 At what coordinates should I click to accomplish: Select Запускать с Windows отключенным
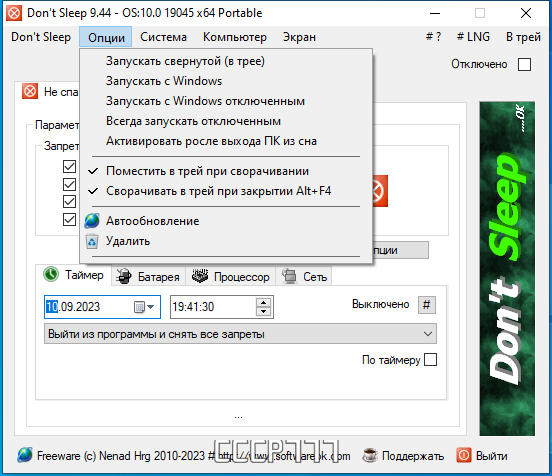[226, 101]
